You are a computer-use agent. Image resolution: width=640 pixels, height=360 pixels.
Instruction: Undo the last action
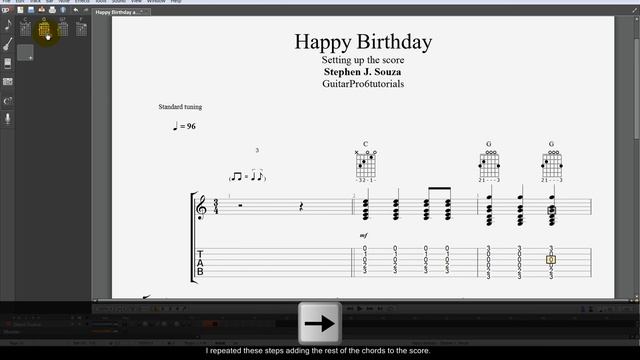[76, 10]
